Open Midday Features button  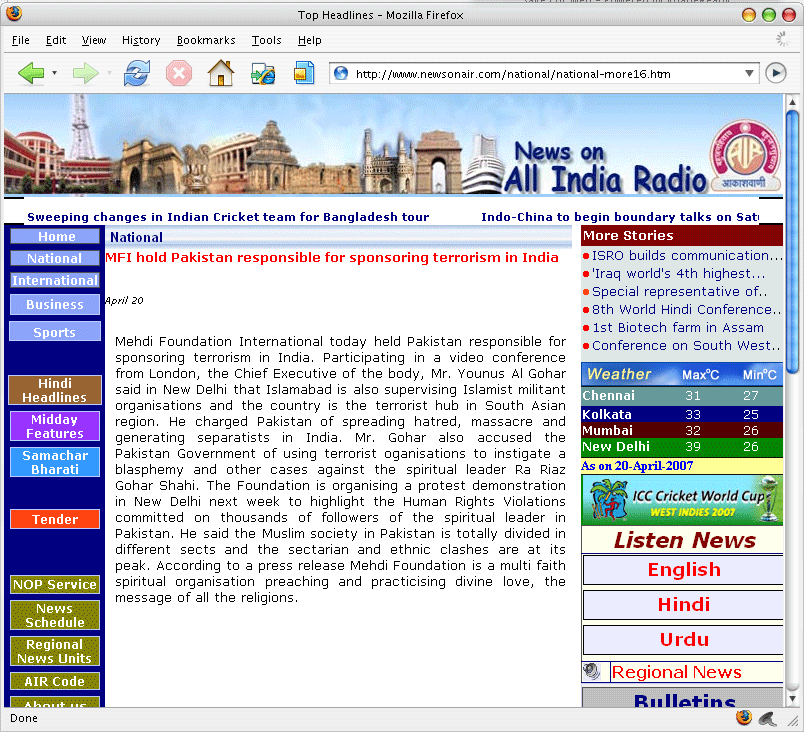tap(55, 426)
